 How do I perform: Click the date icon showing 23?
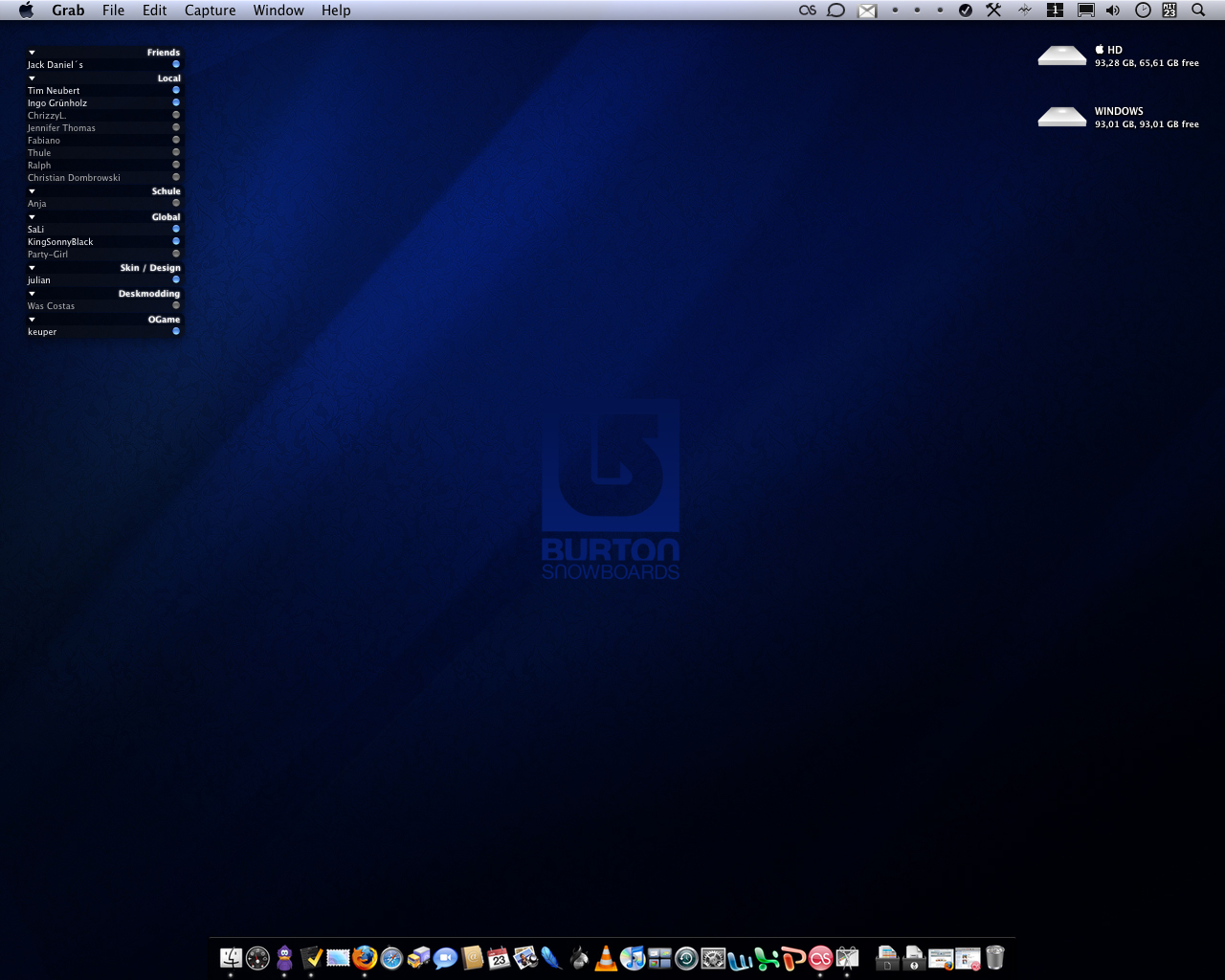click(1169, 11)
